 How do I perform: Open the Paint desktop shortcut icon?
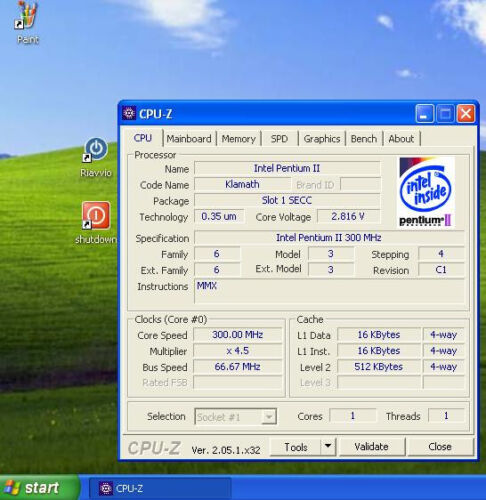click(27, 15)
